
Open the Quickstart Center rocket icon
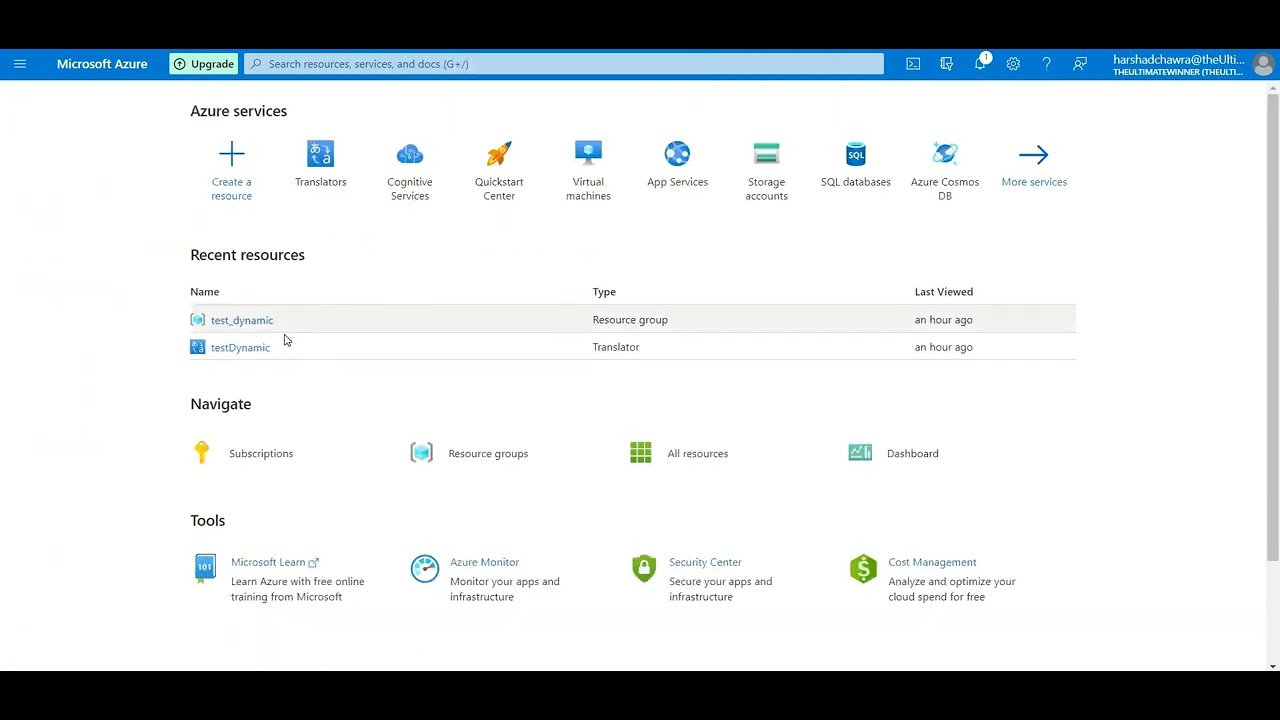click(x=499, y=154)
